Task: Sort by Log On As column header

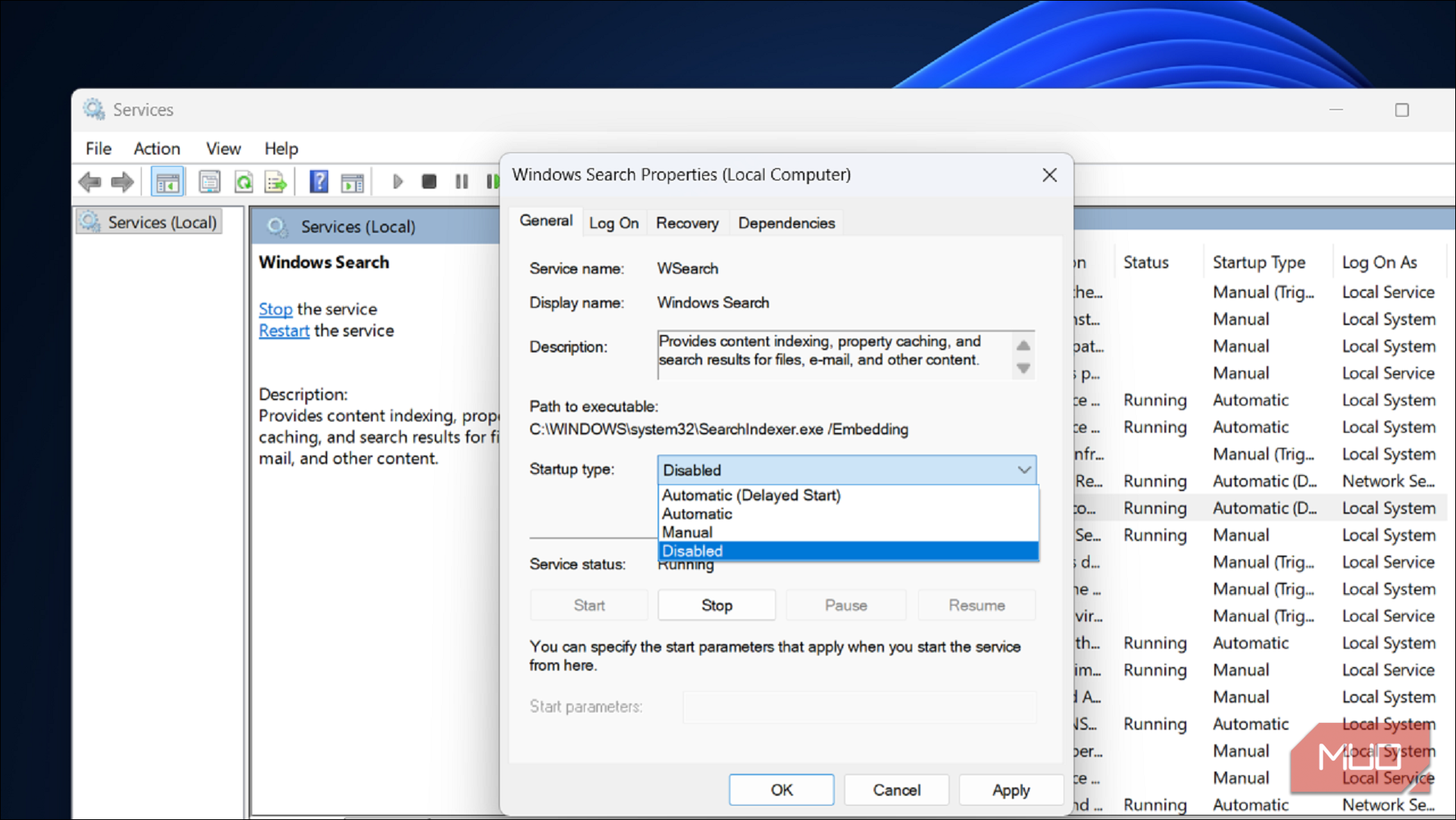Action: coord(1379,262)
